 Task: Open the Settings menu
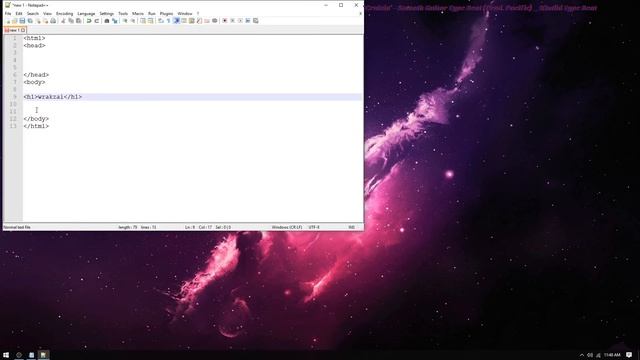107,13
